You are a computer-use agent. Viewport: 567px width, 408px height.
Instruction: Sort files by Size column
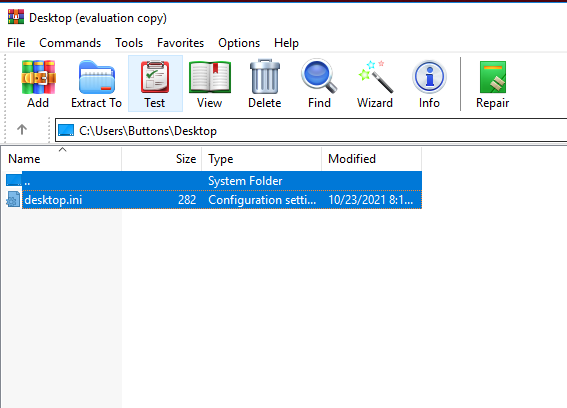(x=162, y=158)
